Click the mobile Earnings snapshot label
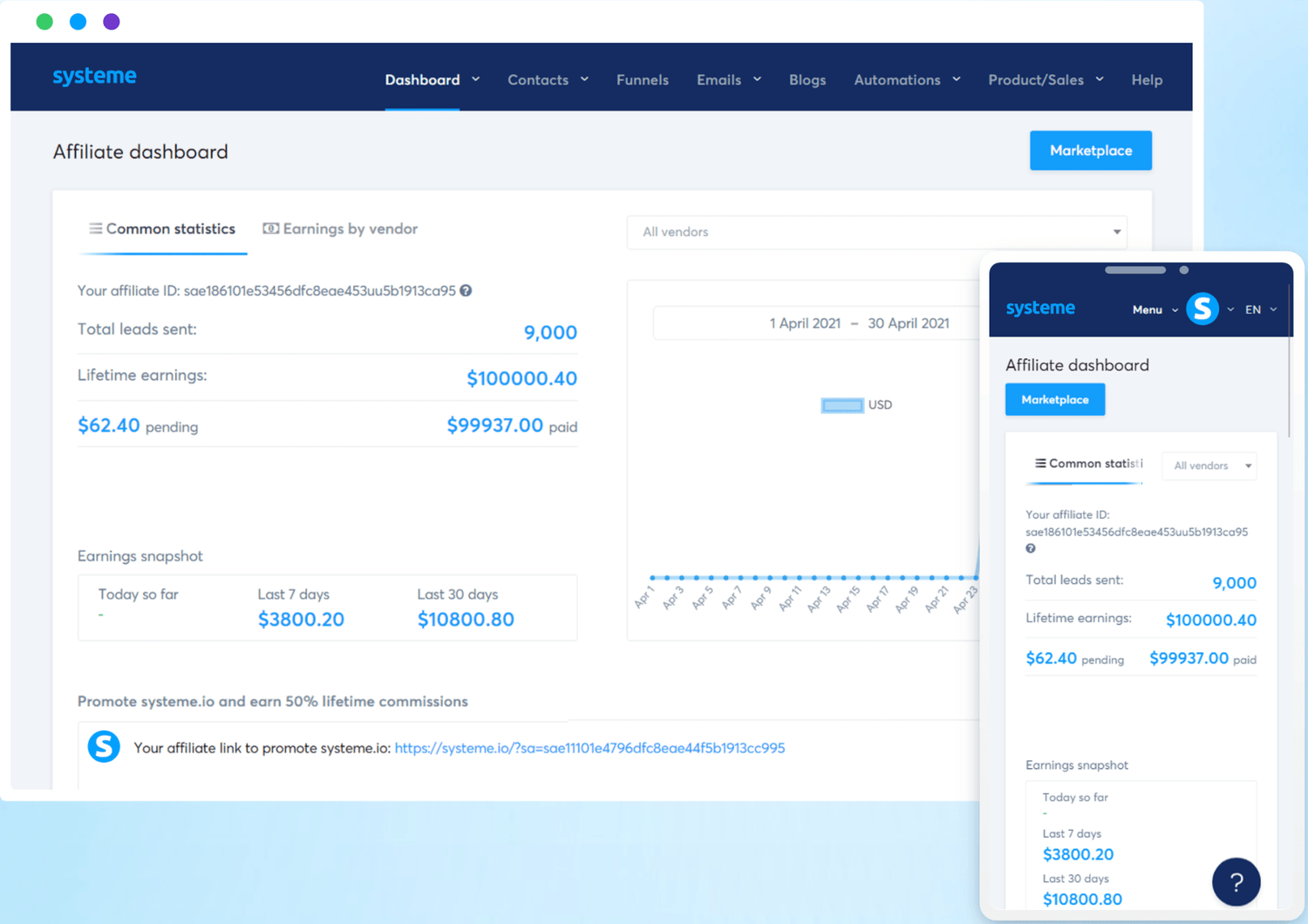The height and width of the screenshot is (924, 1308). tap(1077, 765)
